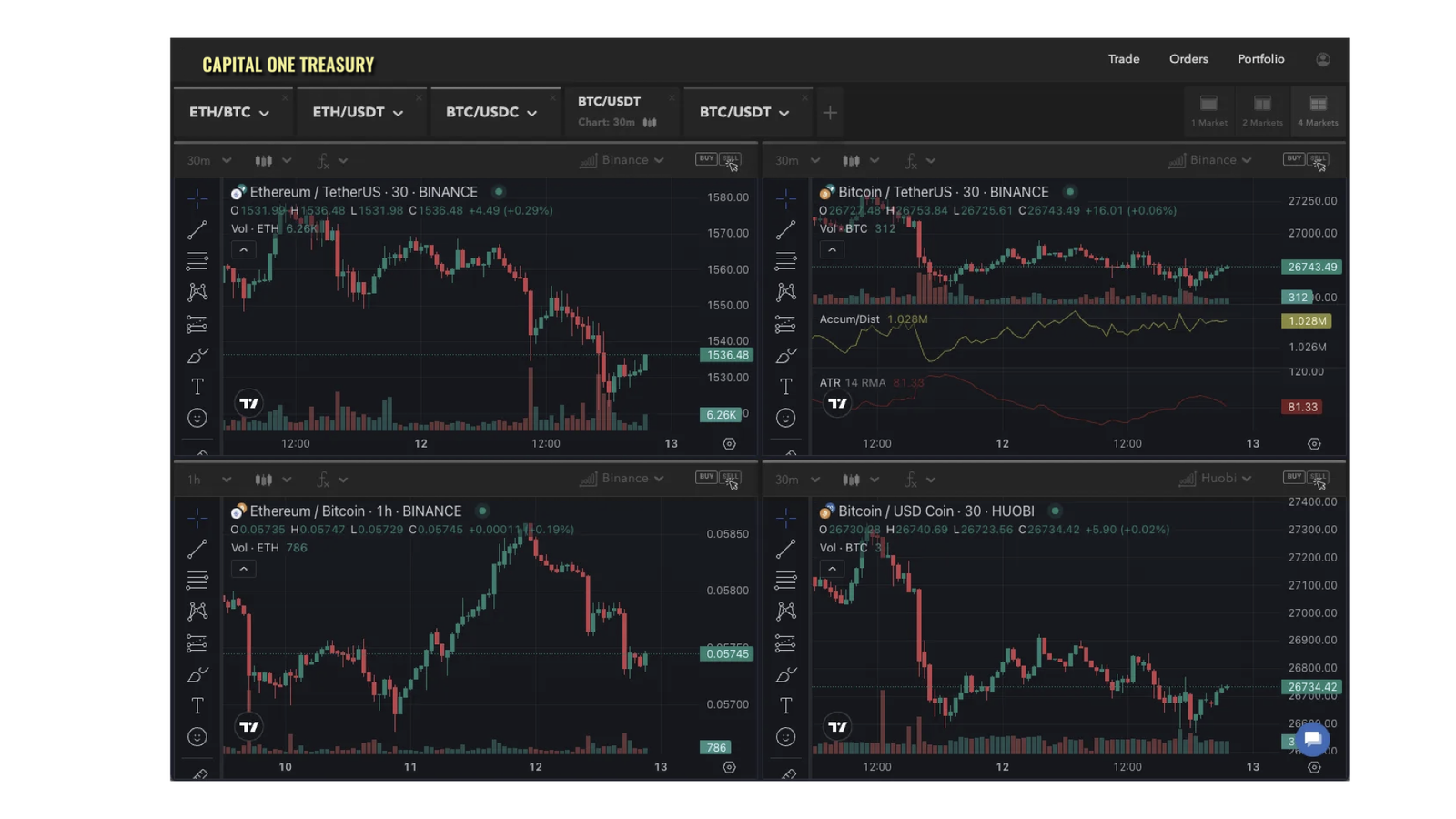This screenshot has width=1456, height=819.
Task: Open the Portfolio page
Action: [x=1260, y=59]
